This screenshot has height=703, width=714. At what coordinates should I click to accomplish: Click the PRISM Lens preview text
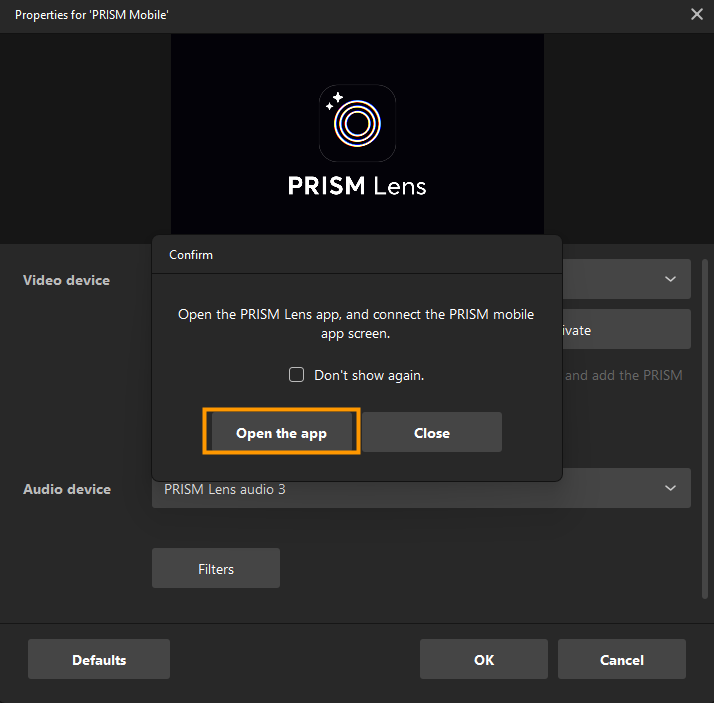pos(357,186)
